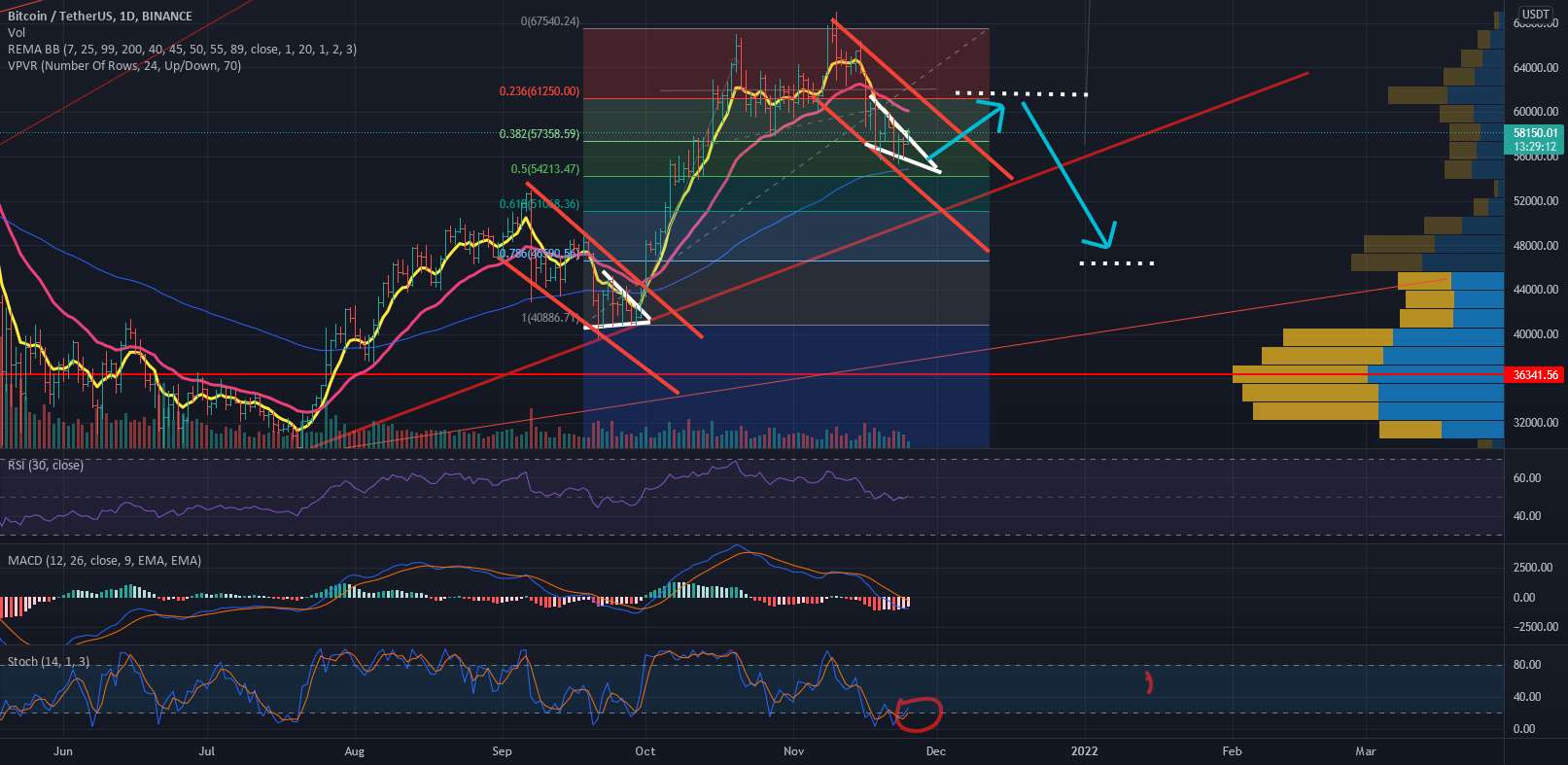Click the Jul label on time axis
Screen dimensions: 1568x765
(x=206, y=751)
